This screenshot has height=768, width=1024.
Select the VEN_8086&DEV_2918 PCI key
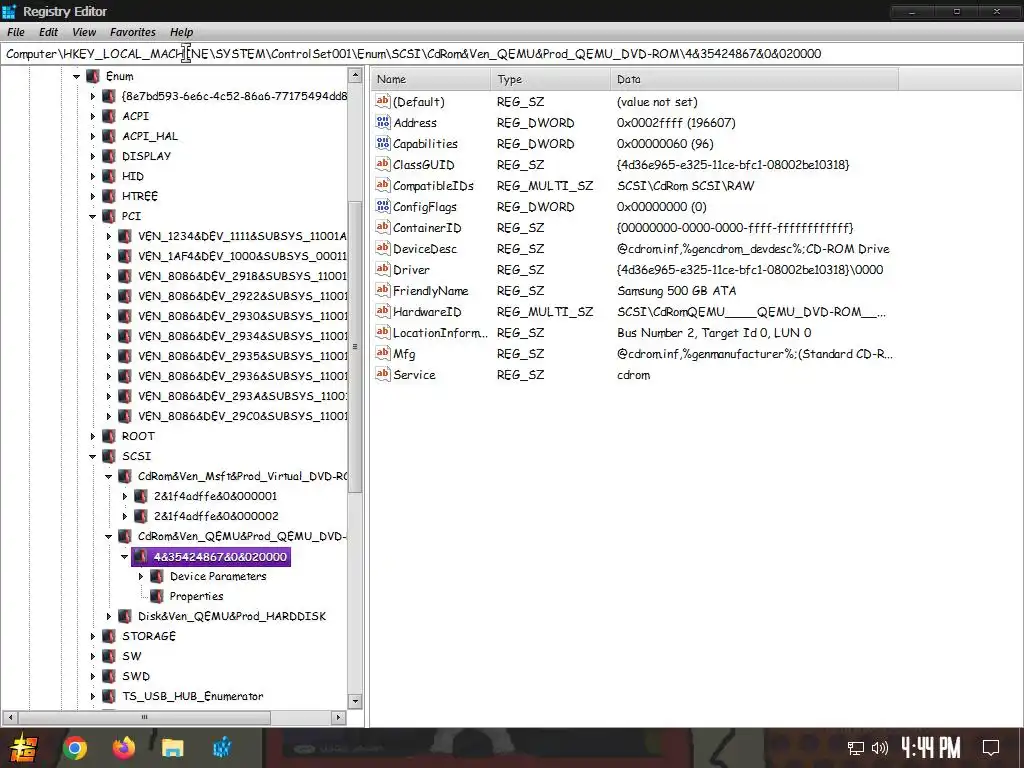click(x=242, y=276)
